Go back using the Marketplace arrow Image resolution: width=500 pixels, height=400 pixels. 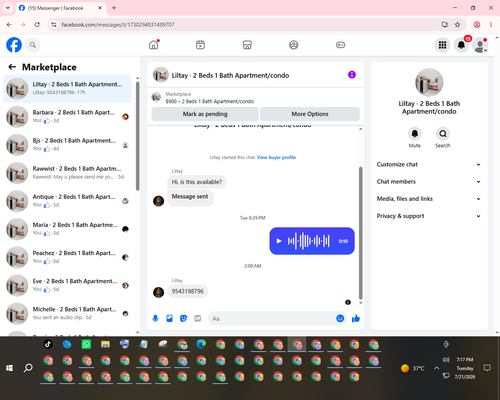12,67
